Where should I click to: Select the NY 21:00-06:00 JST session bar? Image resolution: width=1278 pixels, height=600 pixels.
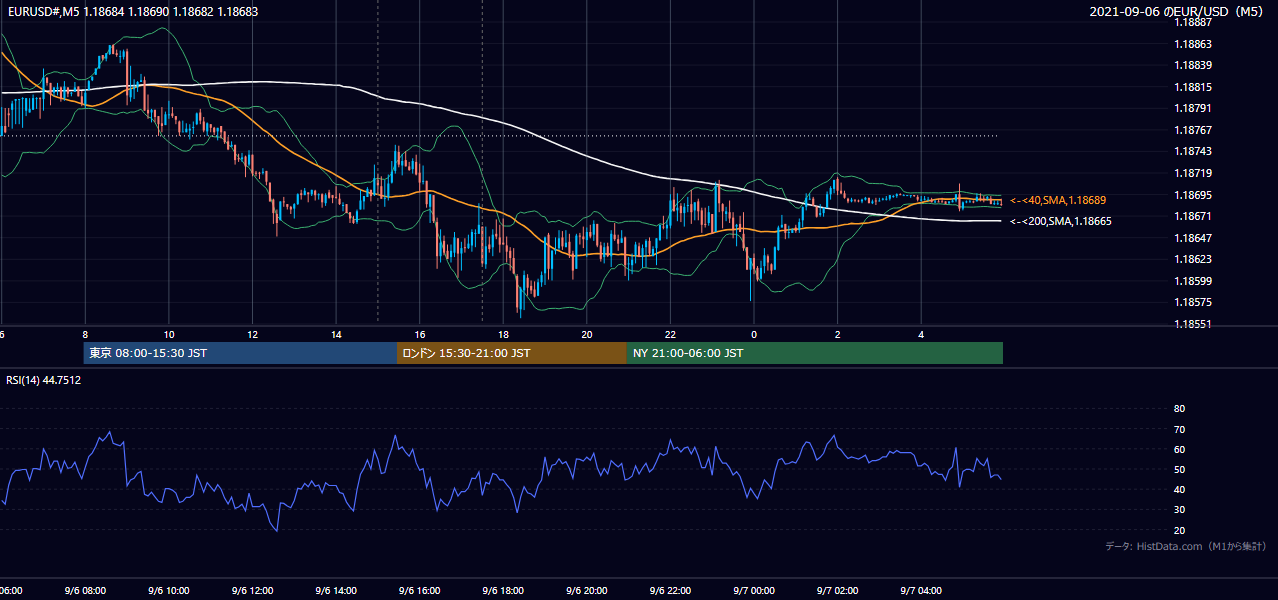click(814, 353)
